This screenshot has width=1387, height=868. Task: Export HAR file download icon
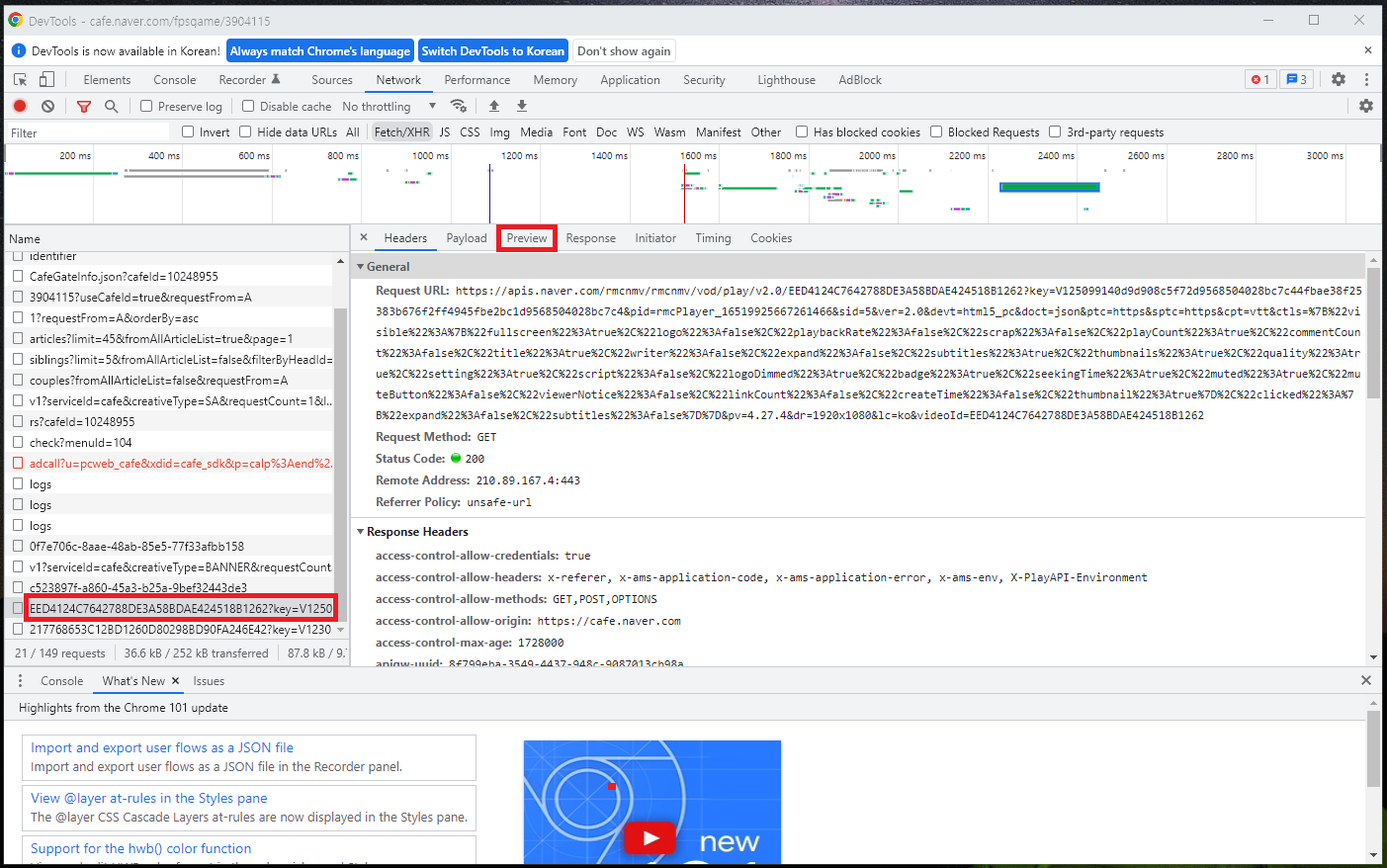click(x=522, y=106)
